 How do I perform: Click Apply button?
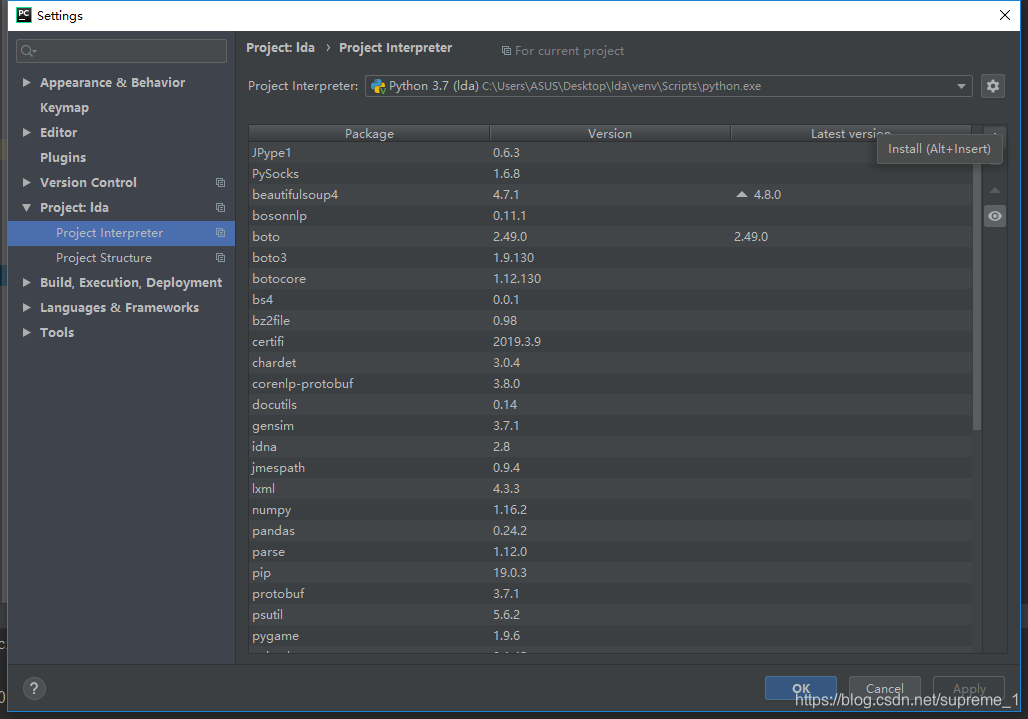(x=968, y=688)
